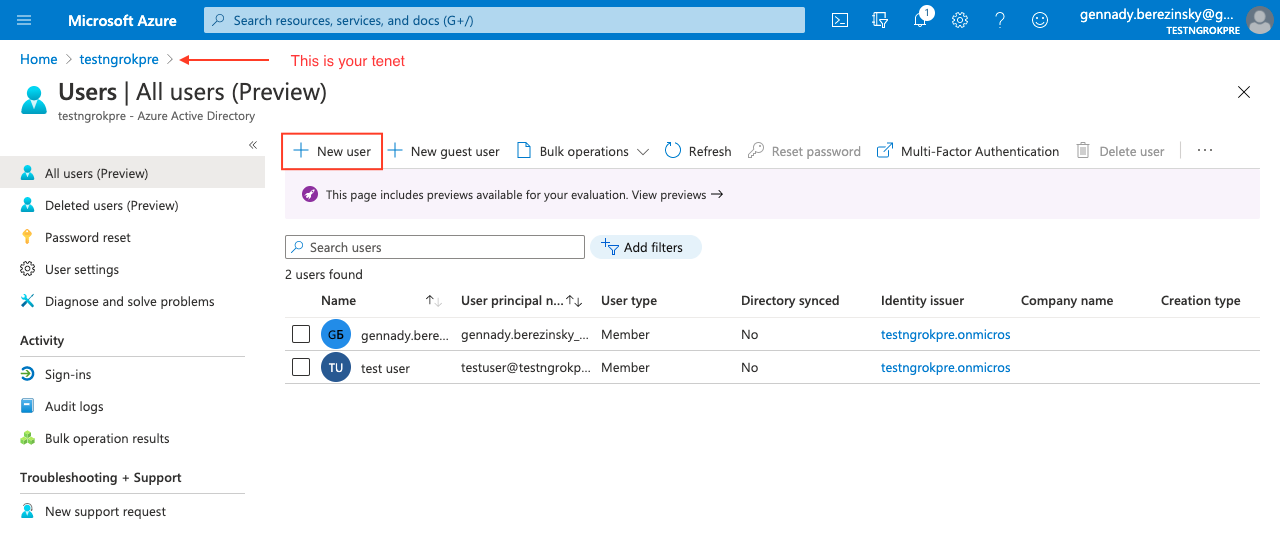Image resolution: width=1280 pixels, height=551 pixels.
Task: Select the checkbox for gennady.bere… row
Action: [301, 334]
